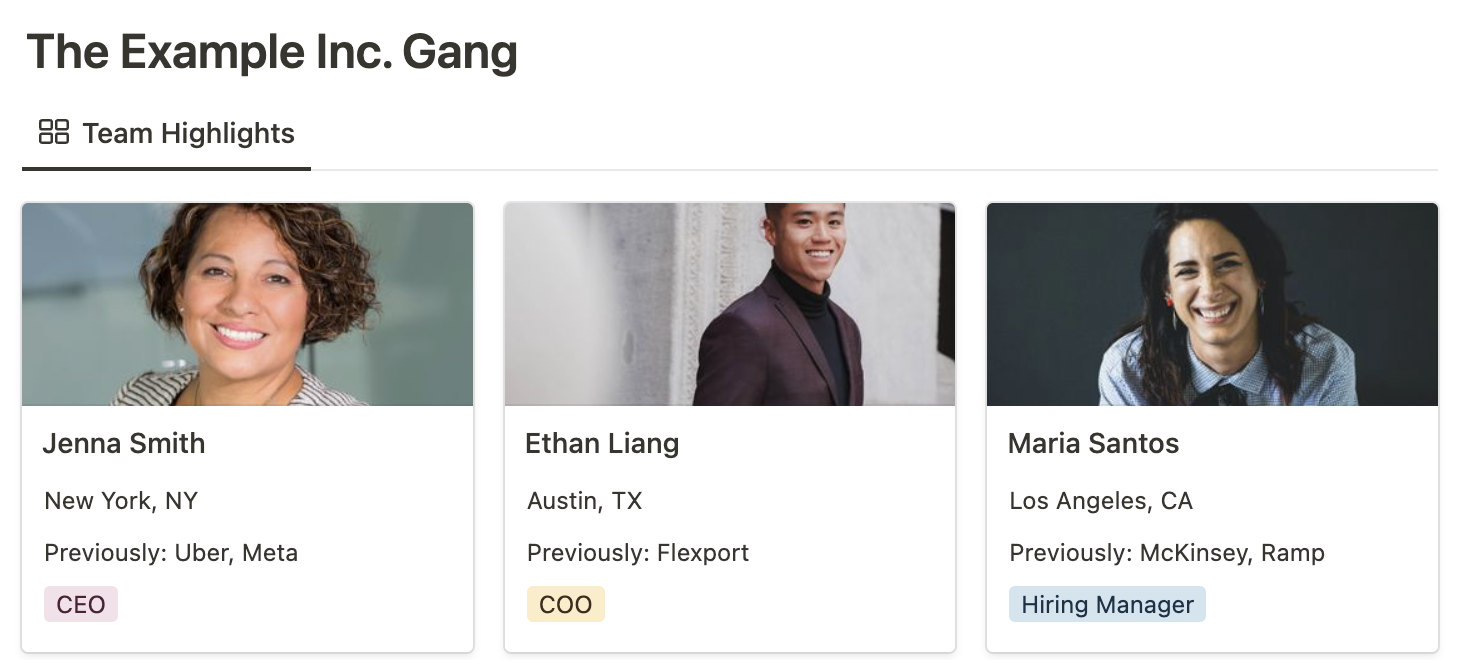Screen dimensions: 1462x668
Task: Select the Team Highlights tab
Action: pyautogui.click(x=189, y=132)
